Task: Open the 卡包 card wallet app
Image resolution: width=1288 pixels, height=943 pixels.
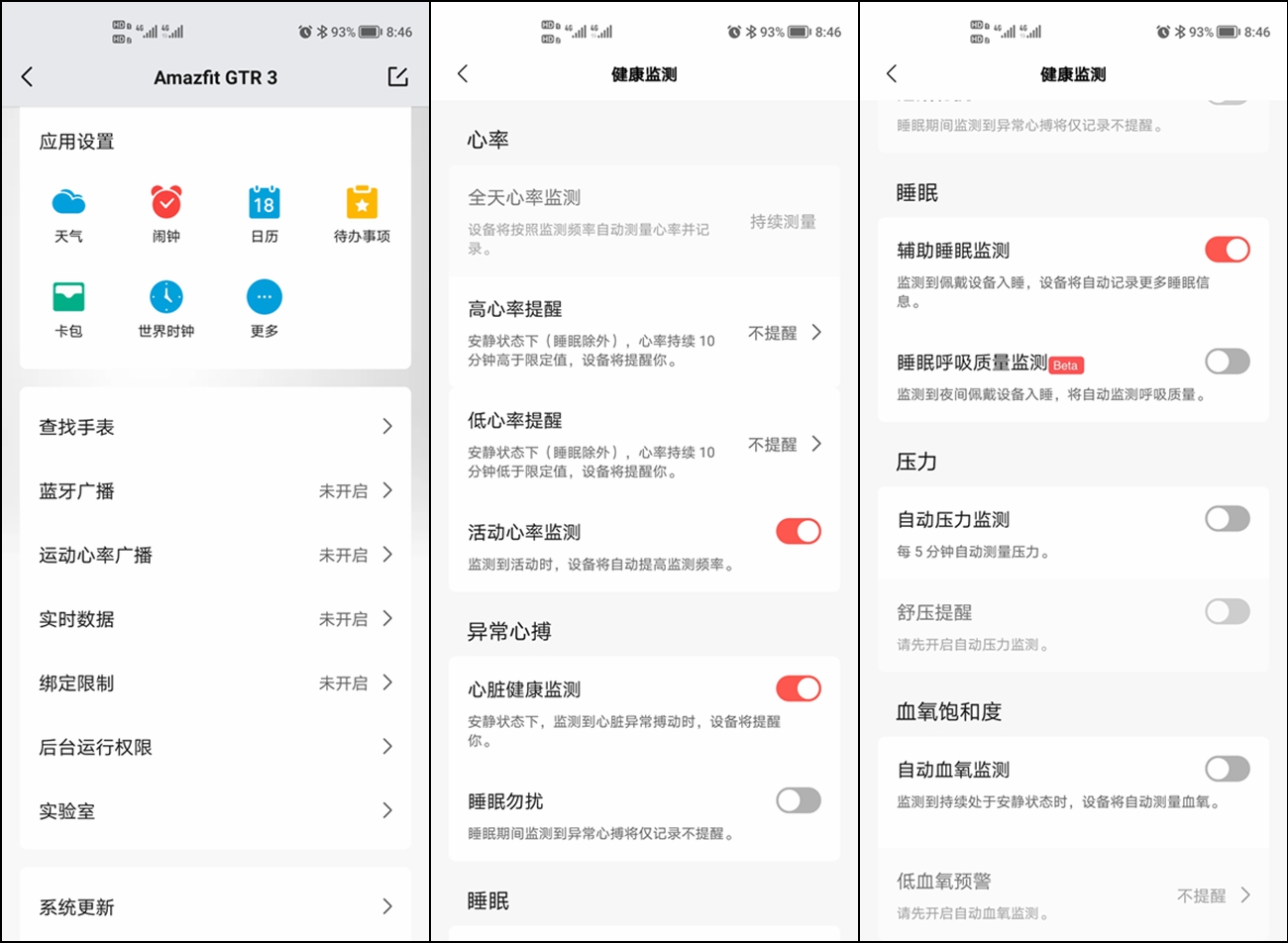Action: [68, 309]
